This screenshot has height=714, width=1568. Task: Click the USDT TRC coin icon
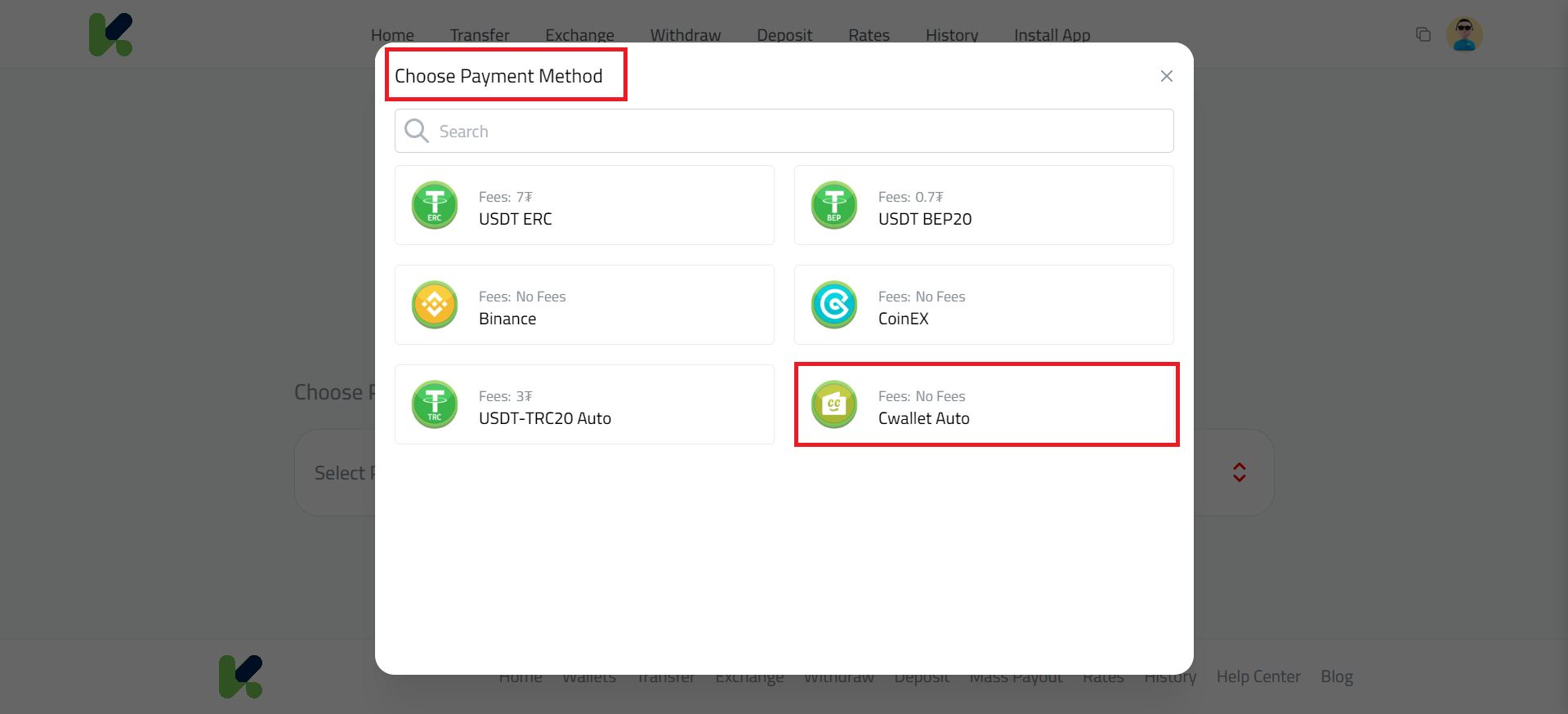pyautogui.click(x=435, y=404)
